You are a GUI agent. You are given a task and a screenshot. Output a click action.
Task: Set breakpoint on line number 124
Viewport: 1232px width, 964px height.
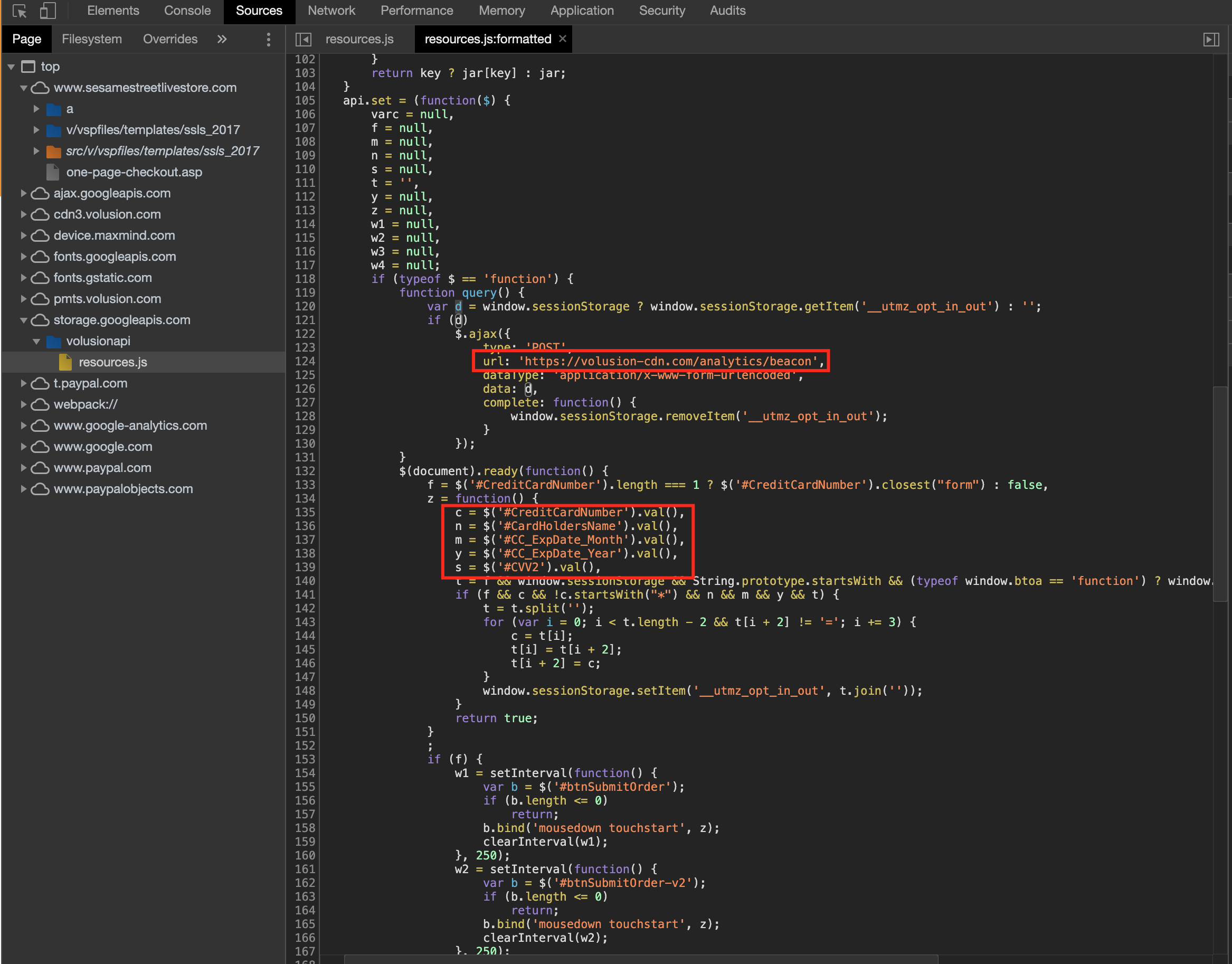click(x=305, y=361)
